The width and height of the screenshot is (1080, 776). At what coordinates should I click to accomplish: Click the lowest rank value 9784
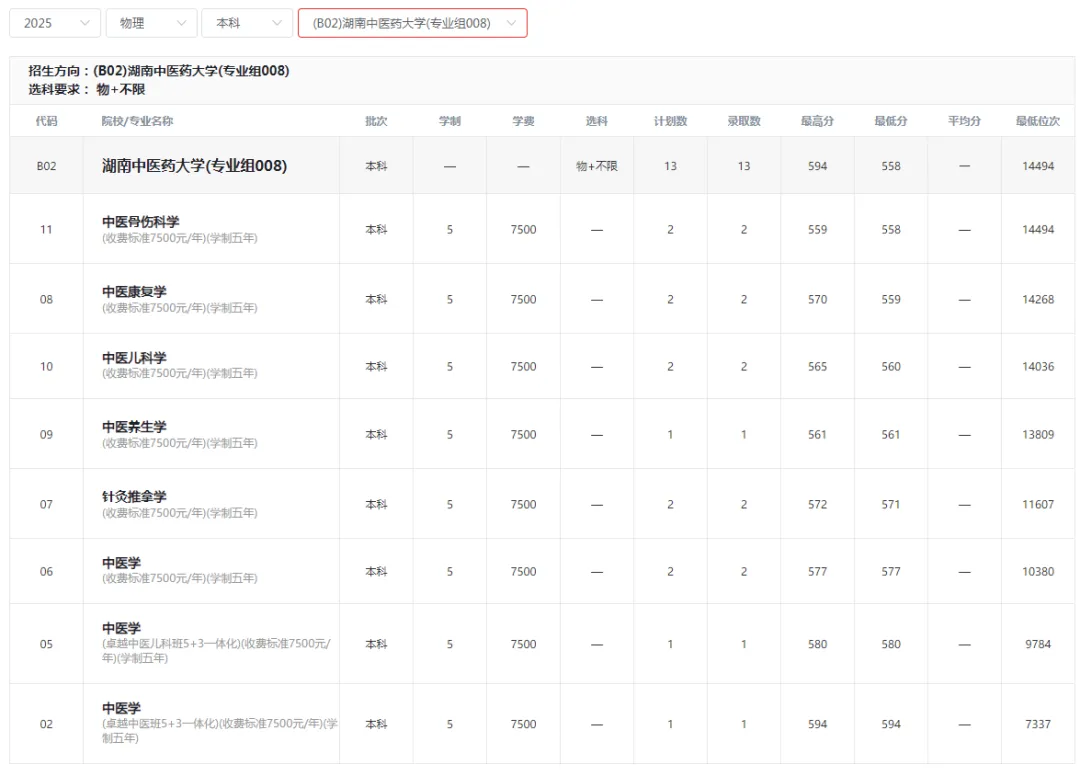pyautogui.click(x=1038, y=644)
